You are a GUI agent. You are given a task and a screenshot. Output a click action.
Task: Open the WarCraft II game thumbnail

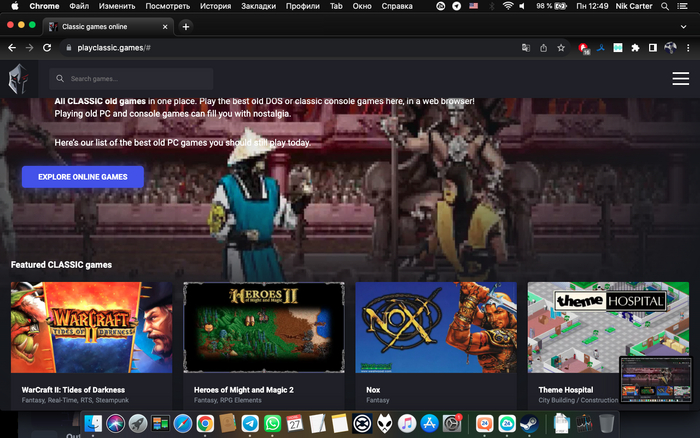coord(91,327)
